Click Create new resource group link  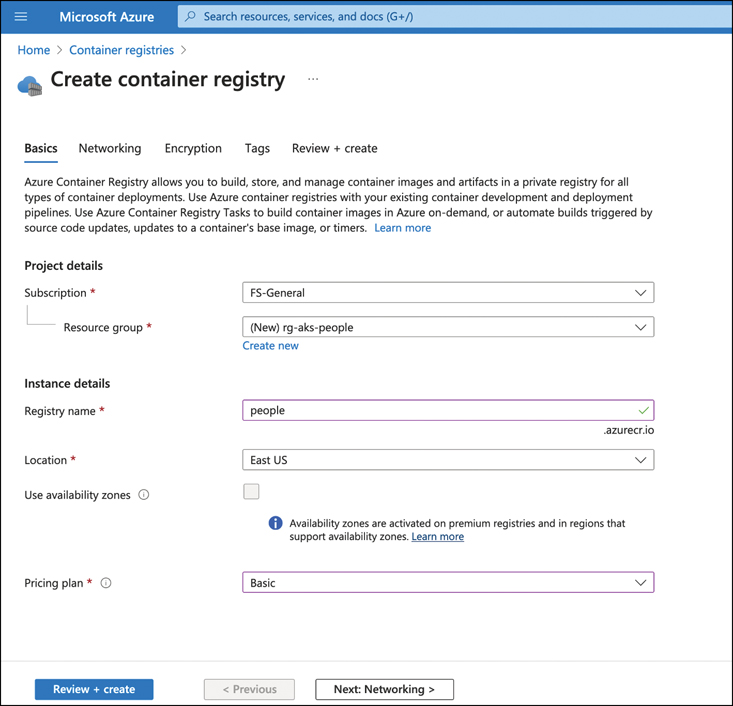(270, 346)
